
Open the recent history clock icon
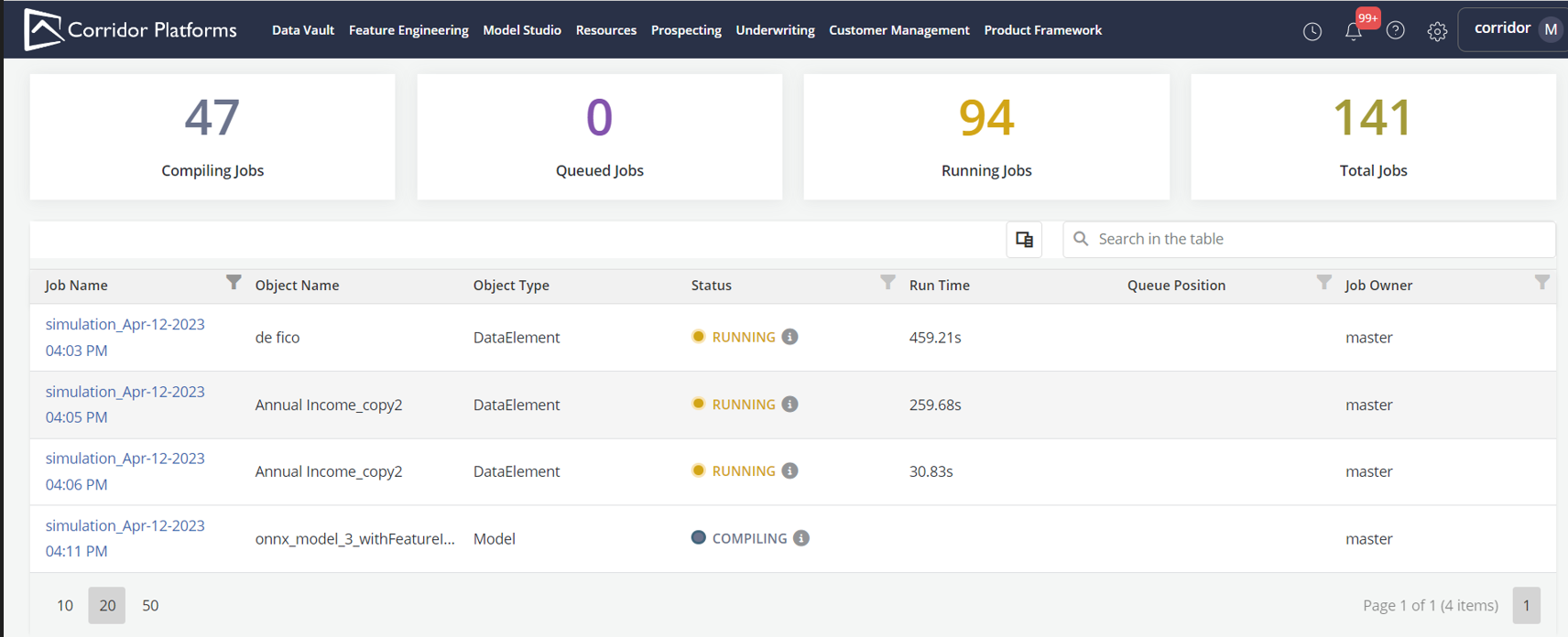pos(1312,31)
